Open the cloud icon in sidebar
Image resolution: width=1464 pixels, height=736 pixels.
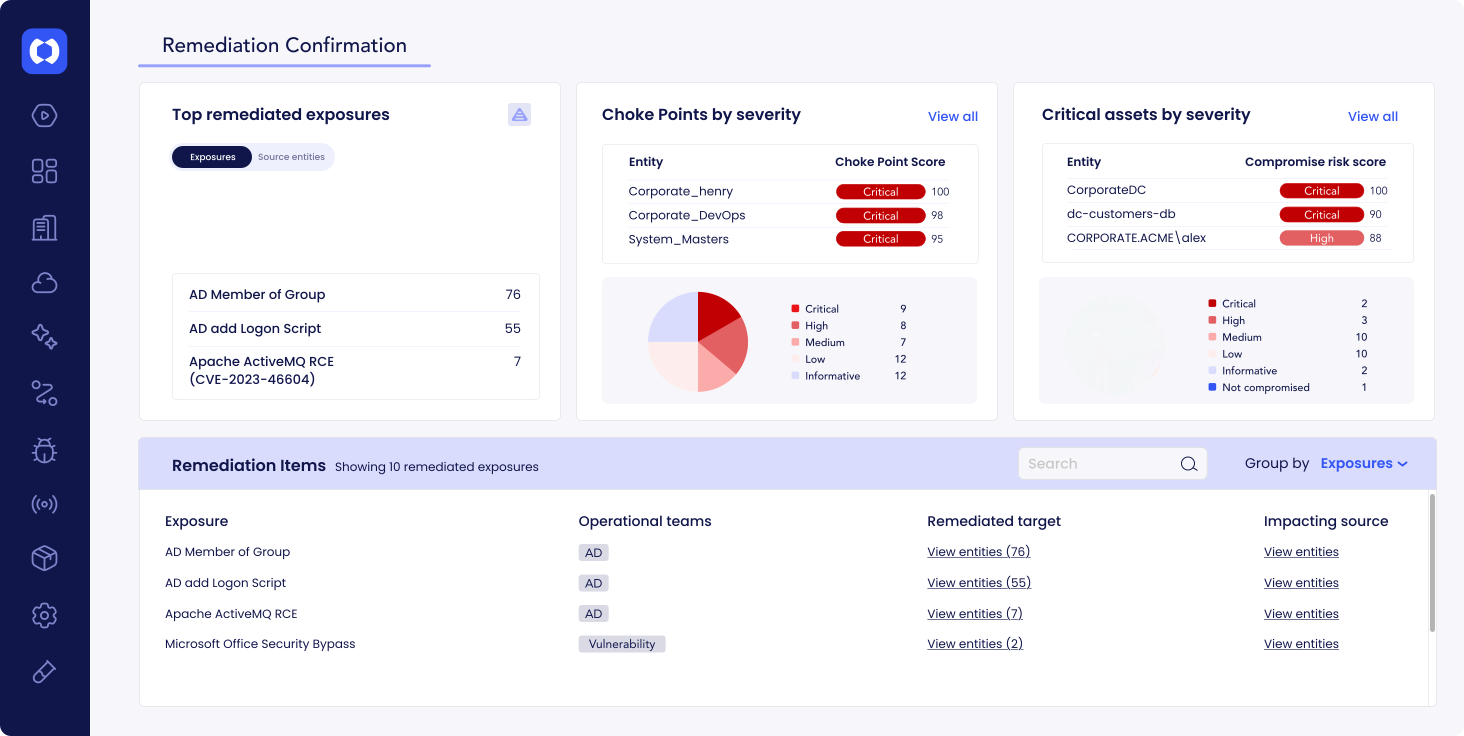click(x=44, y=283)
